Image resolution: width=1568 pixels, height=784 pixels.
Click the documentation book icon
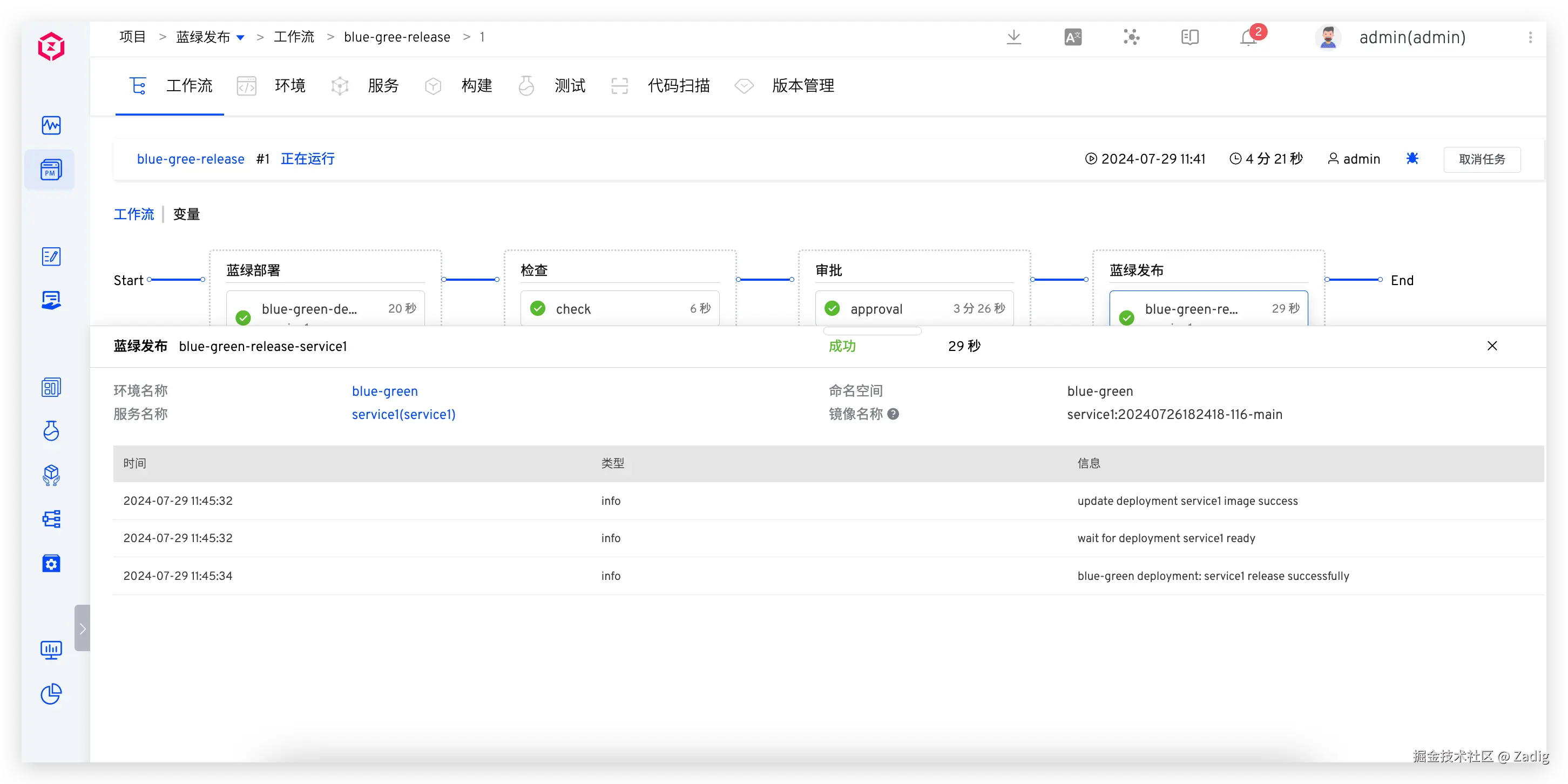click(1189, 37)
